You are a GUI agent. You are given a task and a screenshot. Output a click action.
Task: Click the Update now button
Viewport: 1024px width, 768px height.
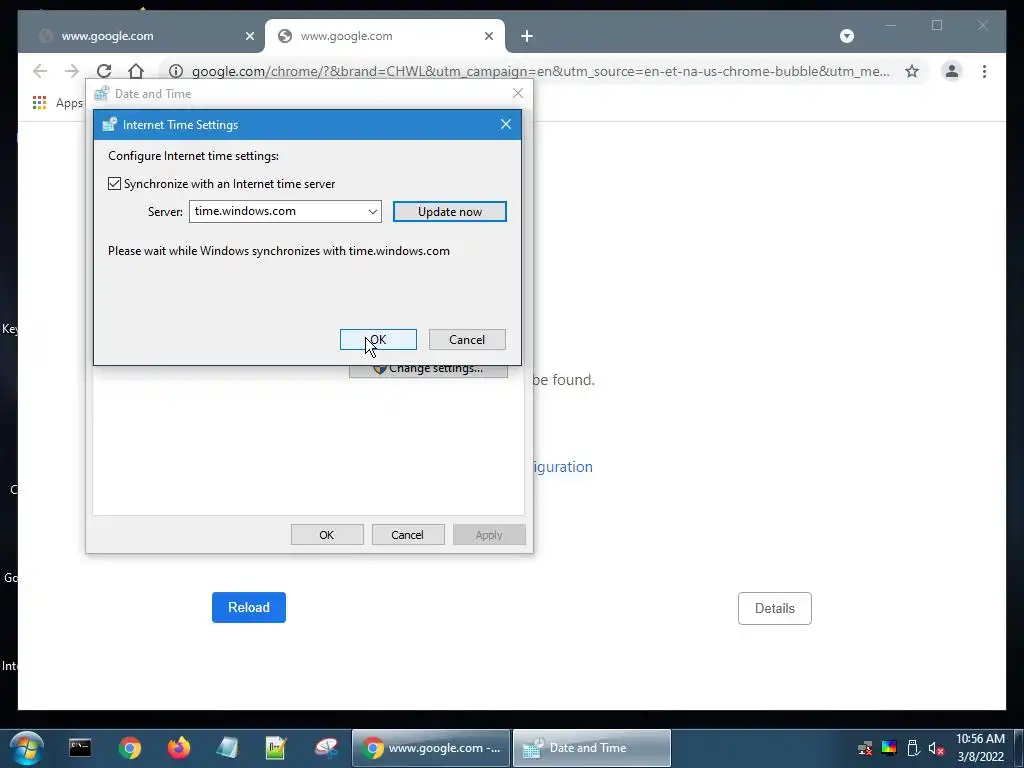(449, 212)
